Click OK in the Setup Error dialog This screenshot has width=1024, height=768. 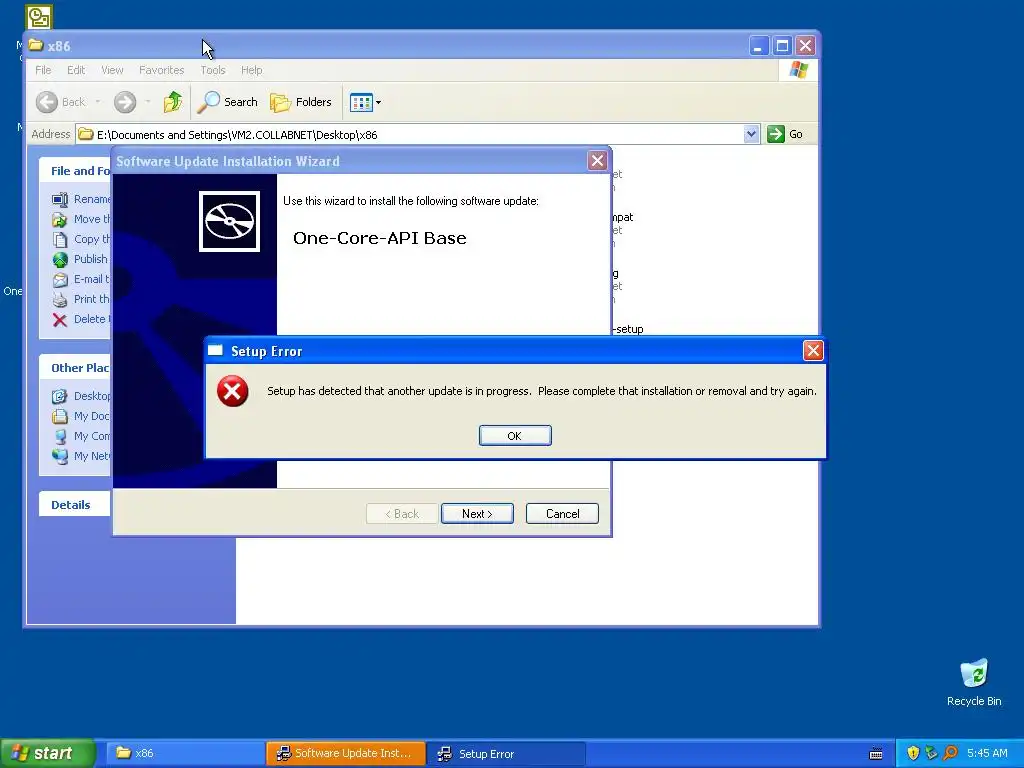tap(515, 436)
